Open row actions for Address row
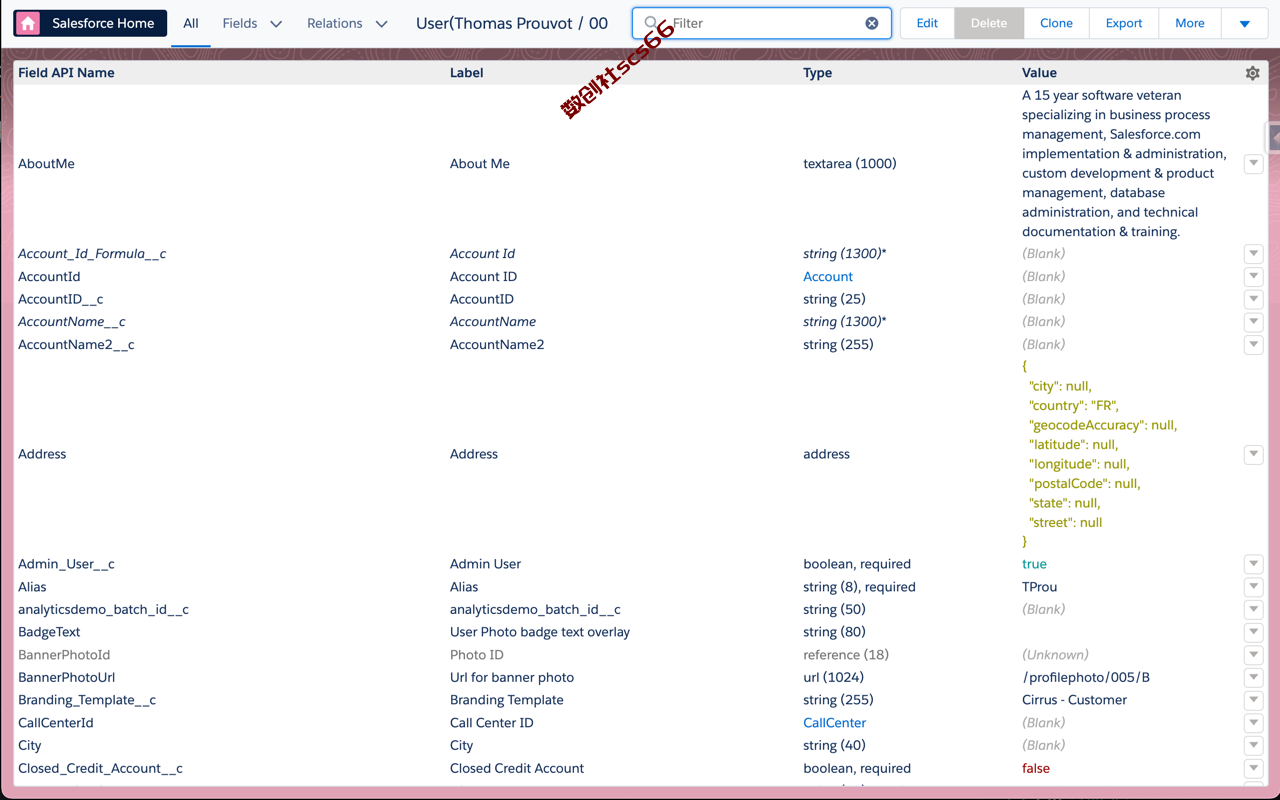 coord(1253,454)
